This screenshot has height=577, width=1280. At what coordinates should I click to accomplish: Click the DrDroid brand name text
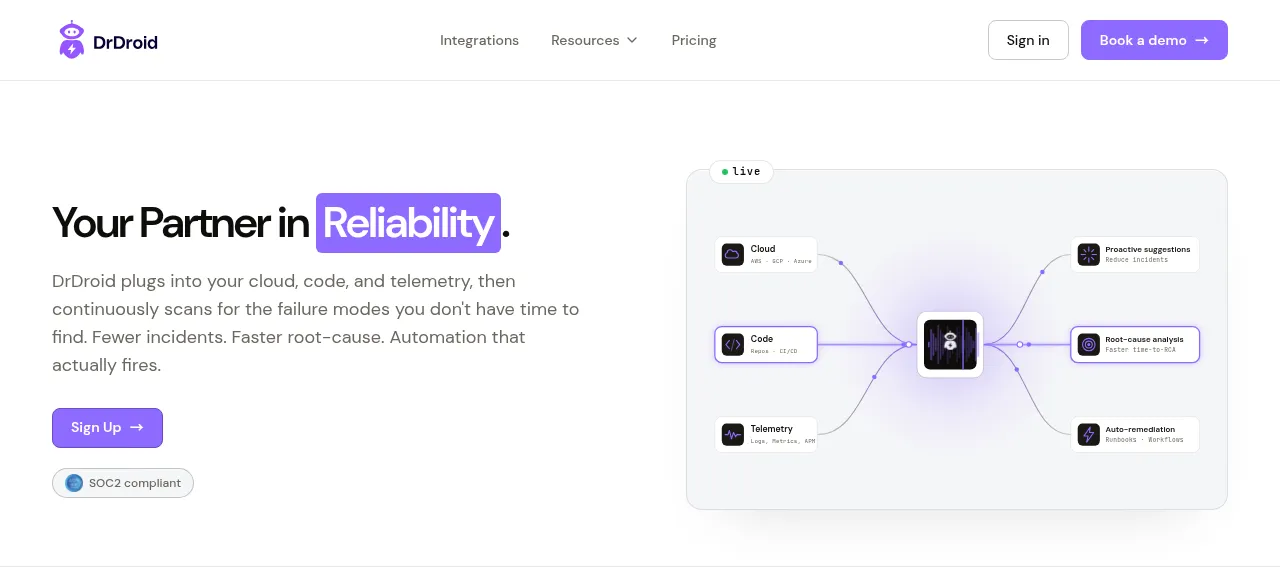tap(125, 41)
